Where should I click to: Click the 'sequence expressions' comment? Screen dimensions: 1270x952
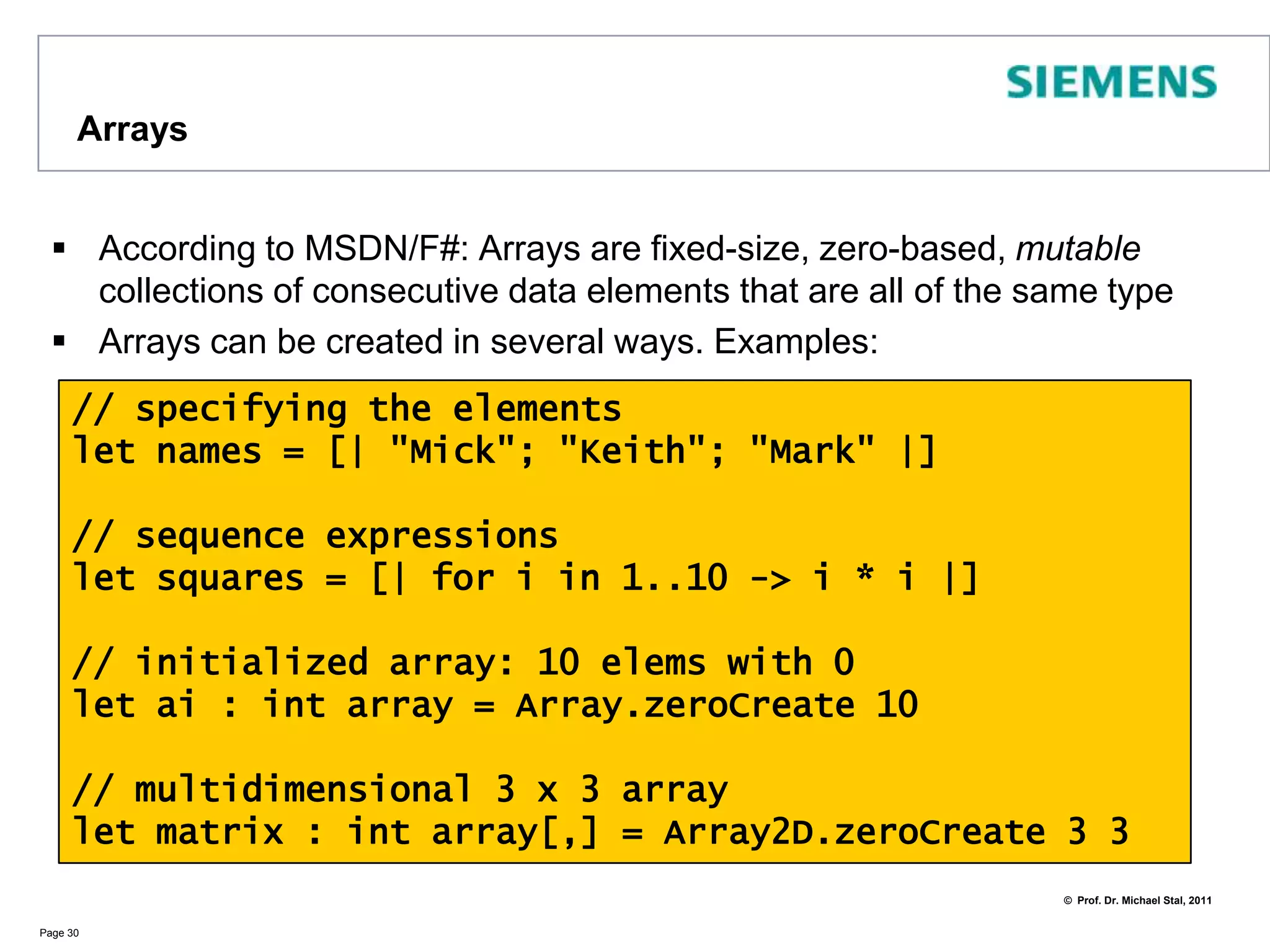click(x=315, y=536)
